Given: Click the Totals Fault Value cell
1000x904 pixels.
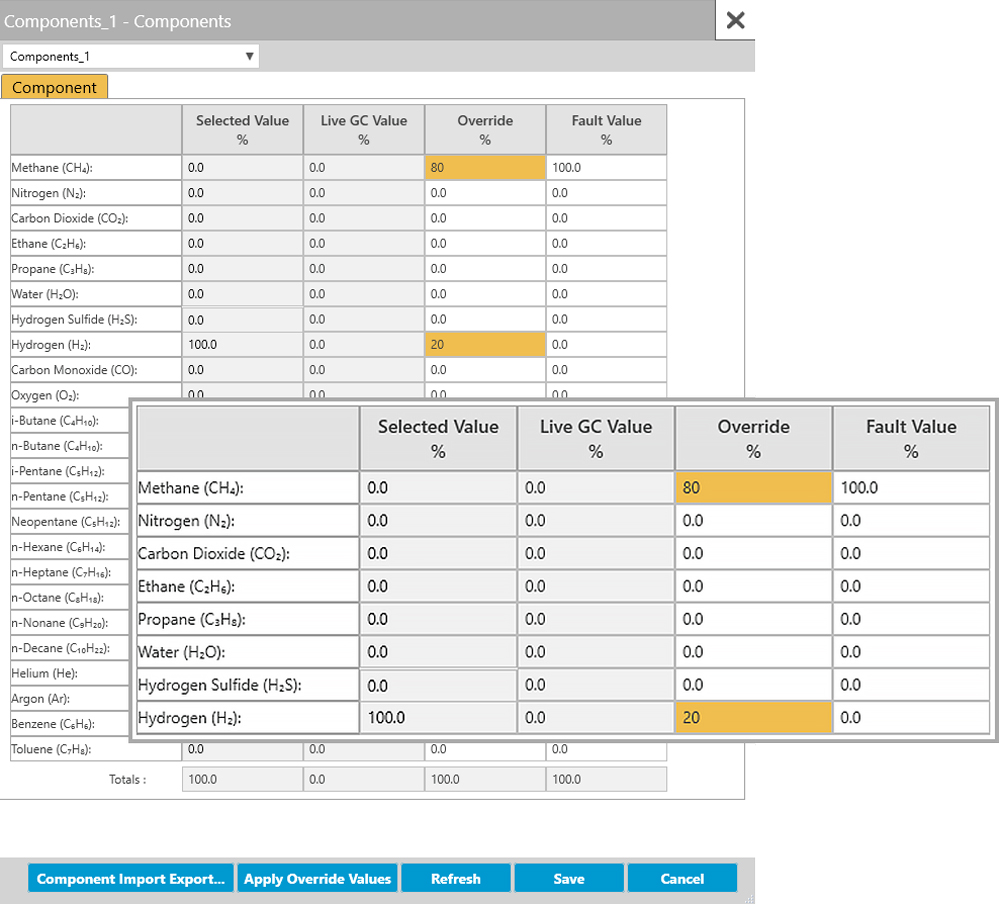Looking at the screenshot, I should tap(606, 779).
